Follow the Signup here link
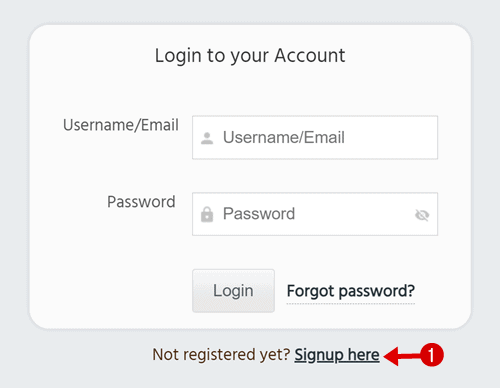The height and width of the screenshot is (388, 500). pos(337,355)
